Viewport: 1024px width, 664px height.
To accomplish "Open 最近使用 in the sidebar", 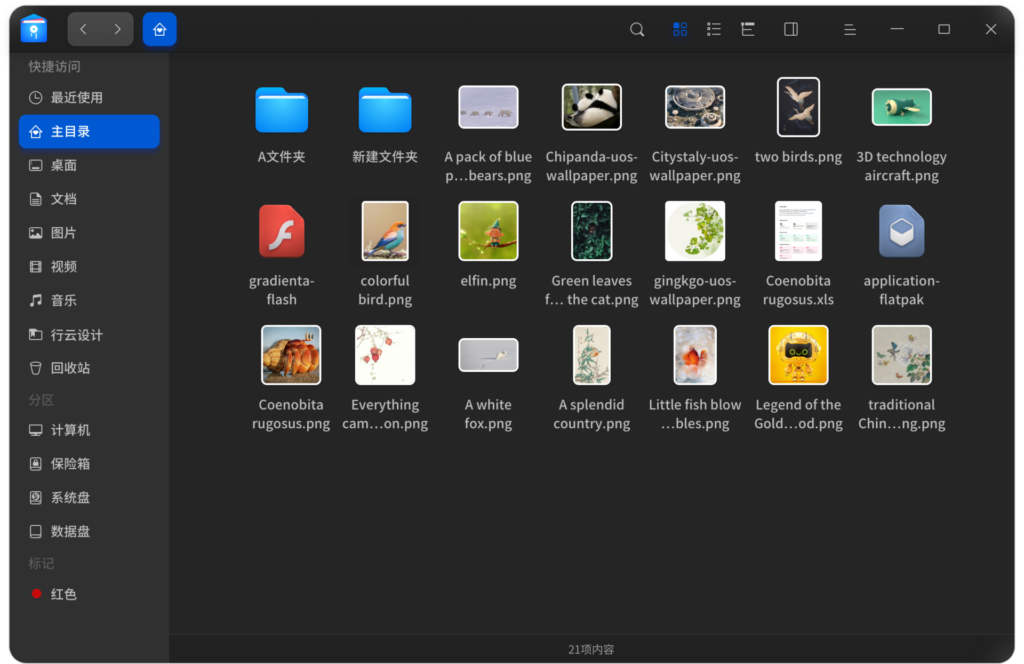I will pyautogui.click(x=77, y=98).
